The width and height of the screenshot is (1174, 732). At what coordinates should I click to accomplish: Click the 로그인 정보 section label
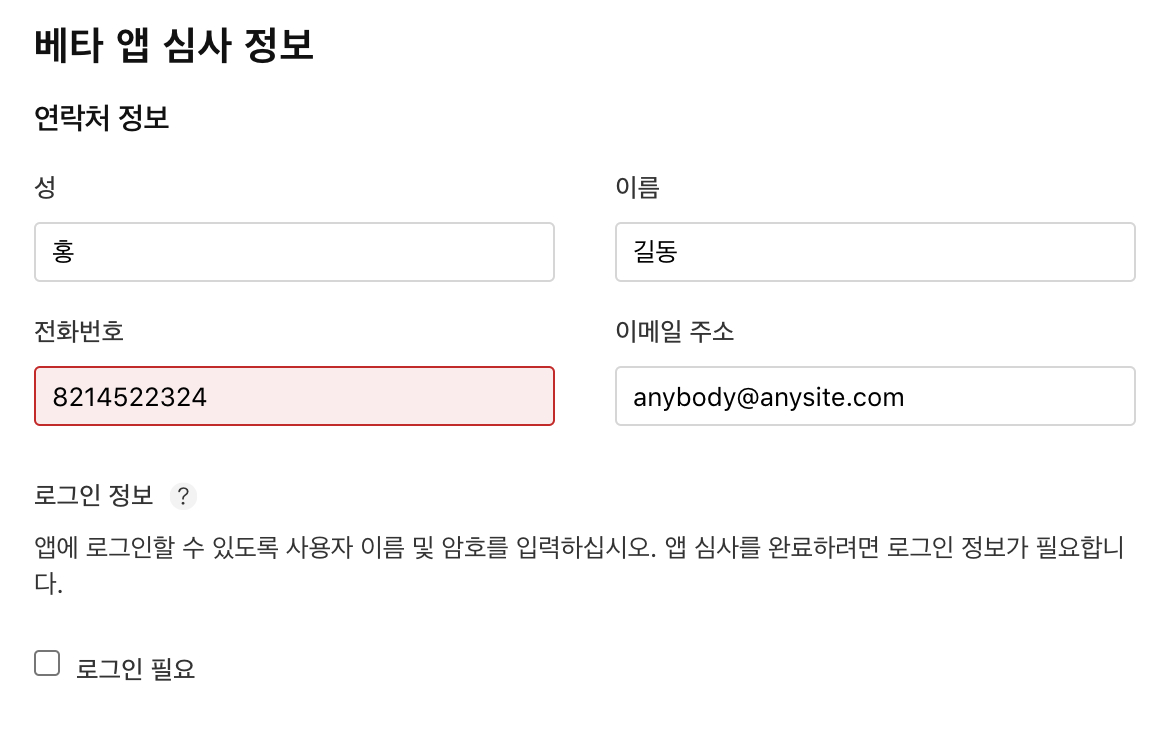coord(94,495)
